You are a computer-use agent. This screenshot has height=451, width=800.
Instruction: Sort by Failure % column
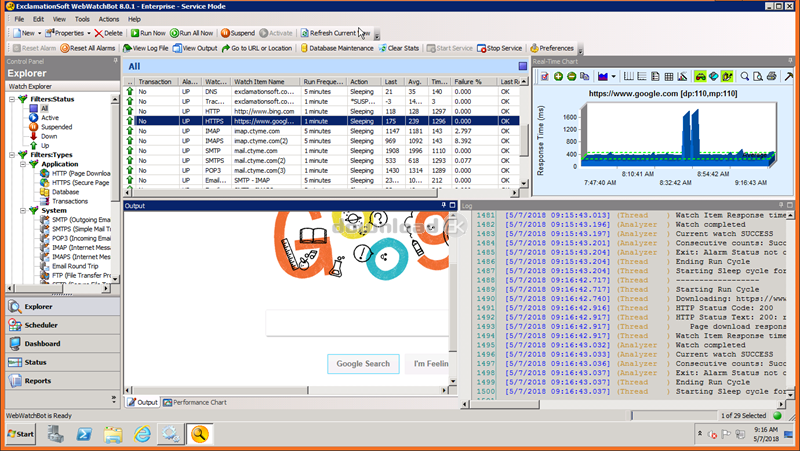(474, 82)
